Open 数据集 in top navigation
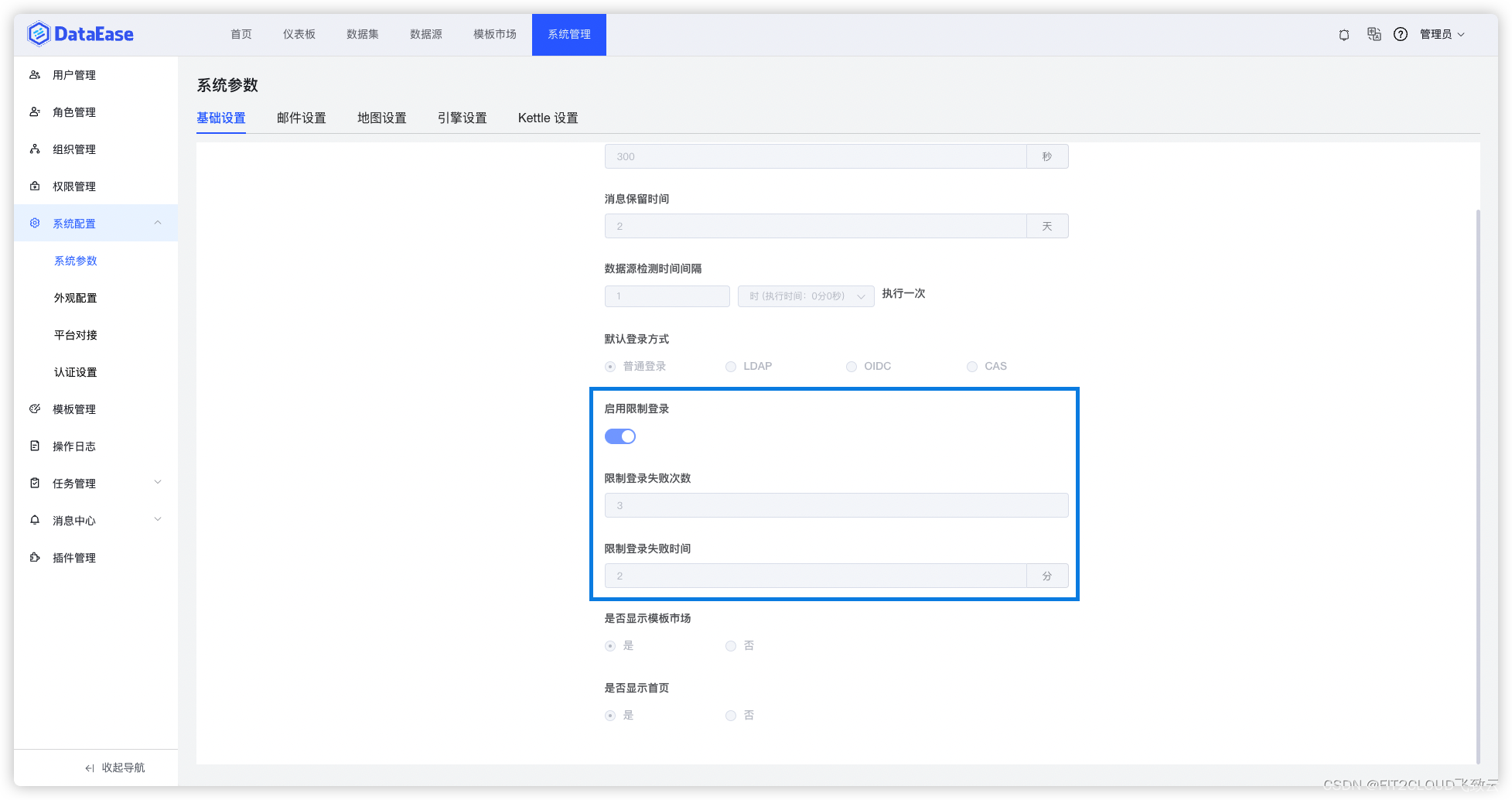This screenshot has width=1512, height=800. point(363,34)
